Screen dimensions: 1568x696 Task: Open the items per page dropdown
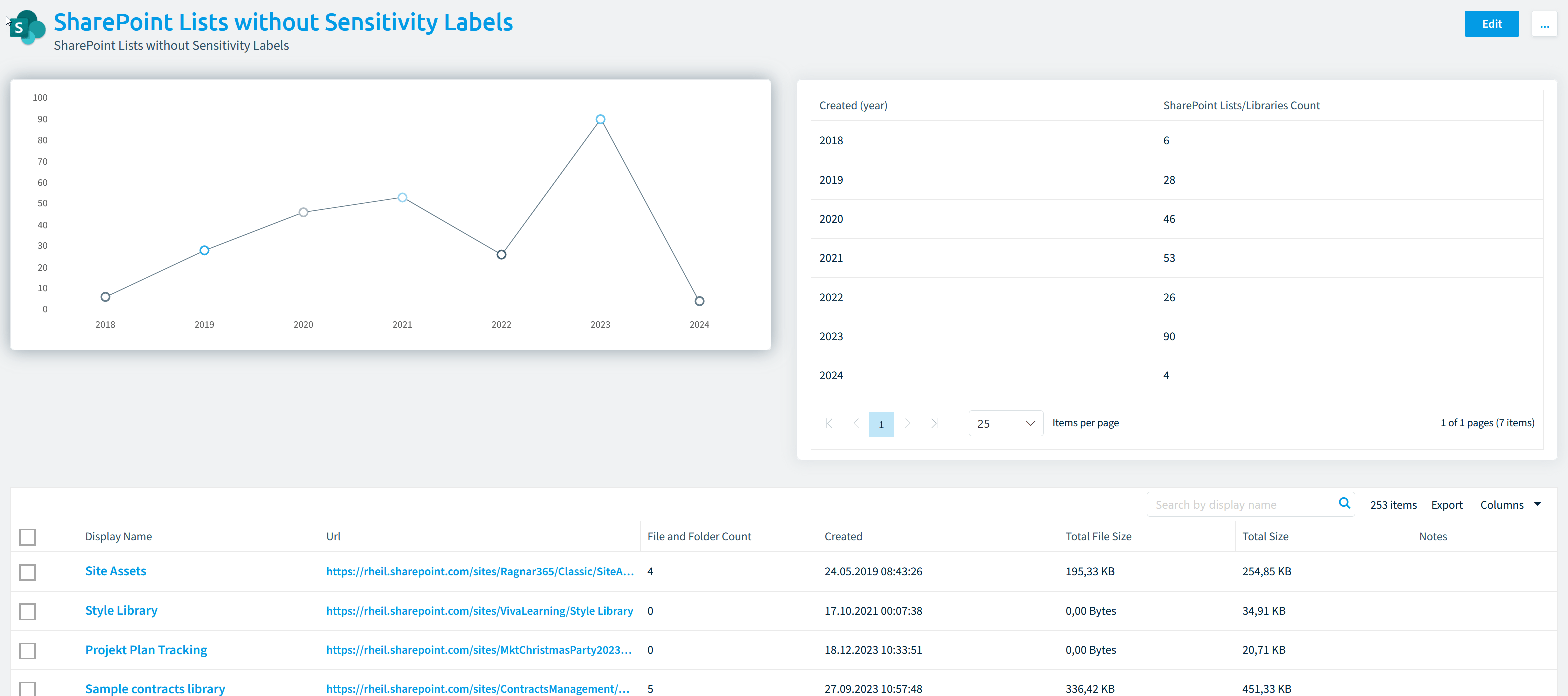coord(1005,423)
